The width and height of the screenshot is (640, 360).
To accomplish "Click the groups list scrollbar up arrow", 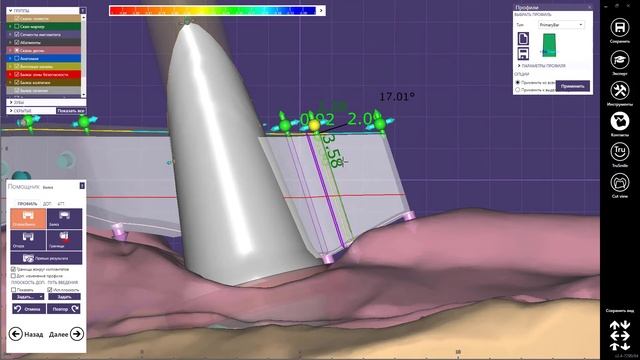I will (x=84, y=18).
